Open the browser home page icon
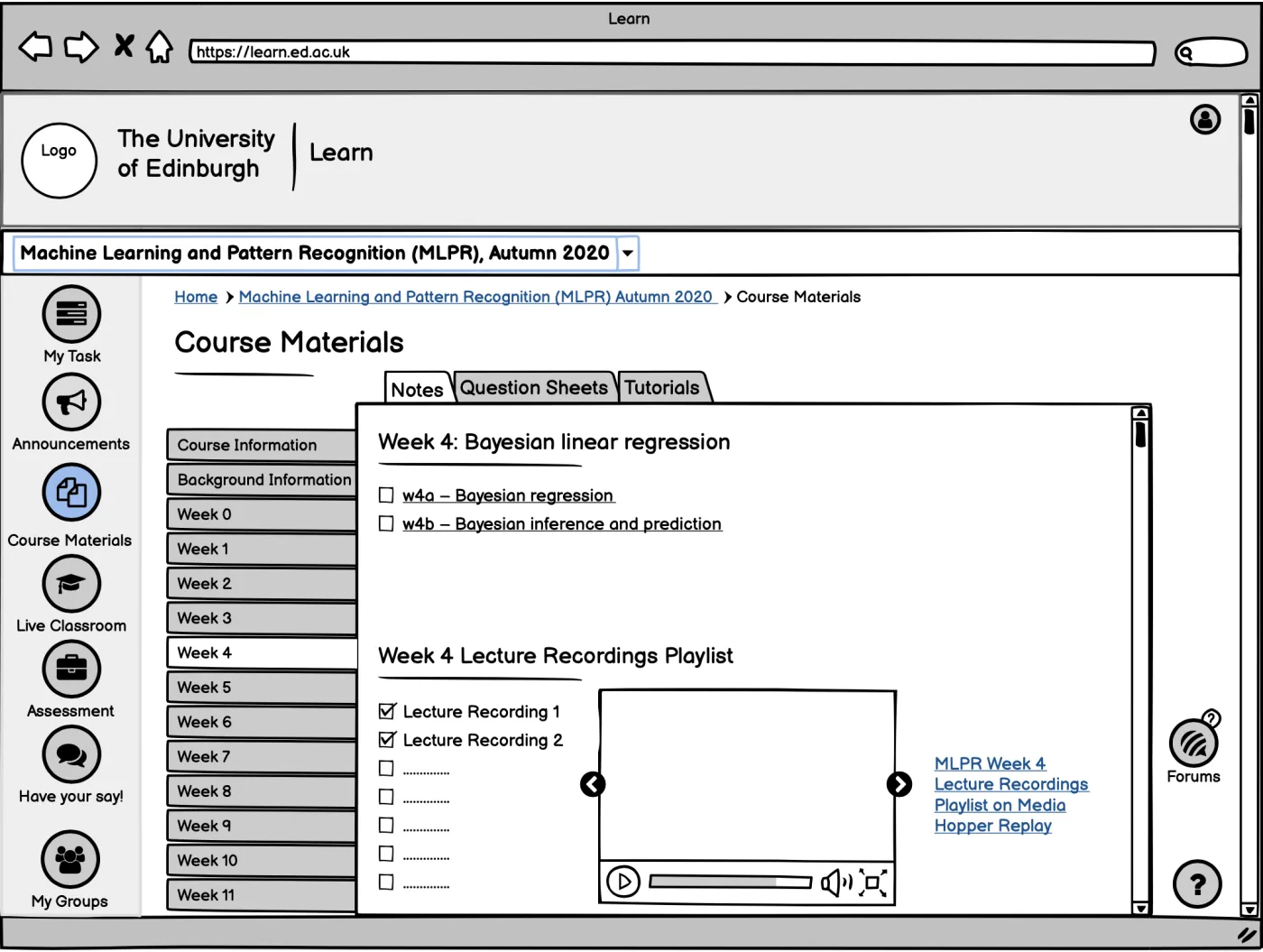The height and width of the screenshot is (952, 1263). (160, 47)
